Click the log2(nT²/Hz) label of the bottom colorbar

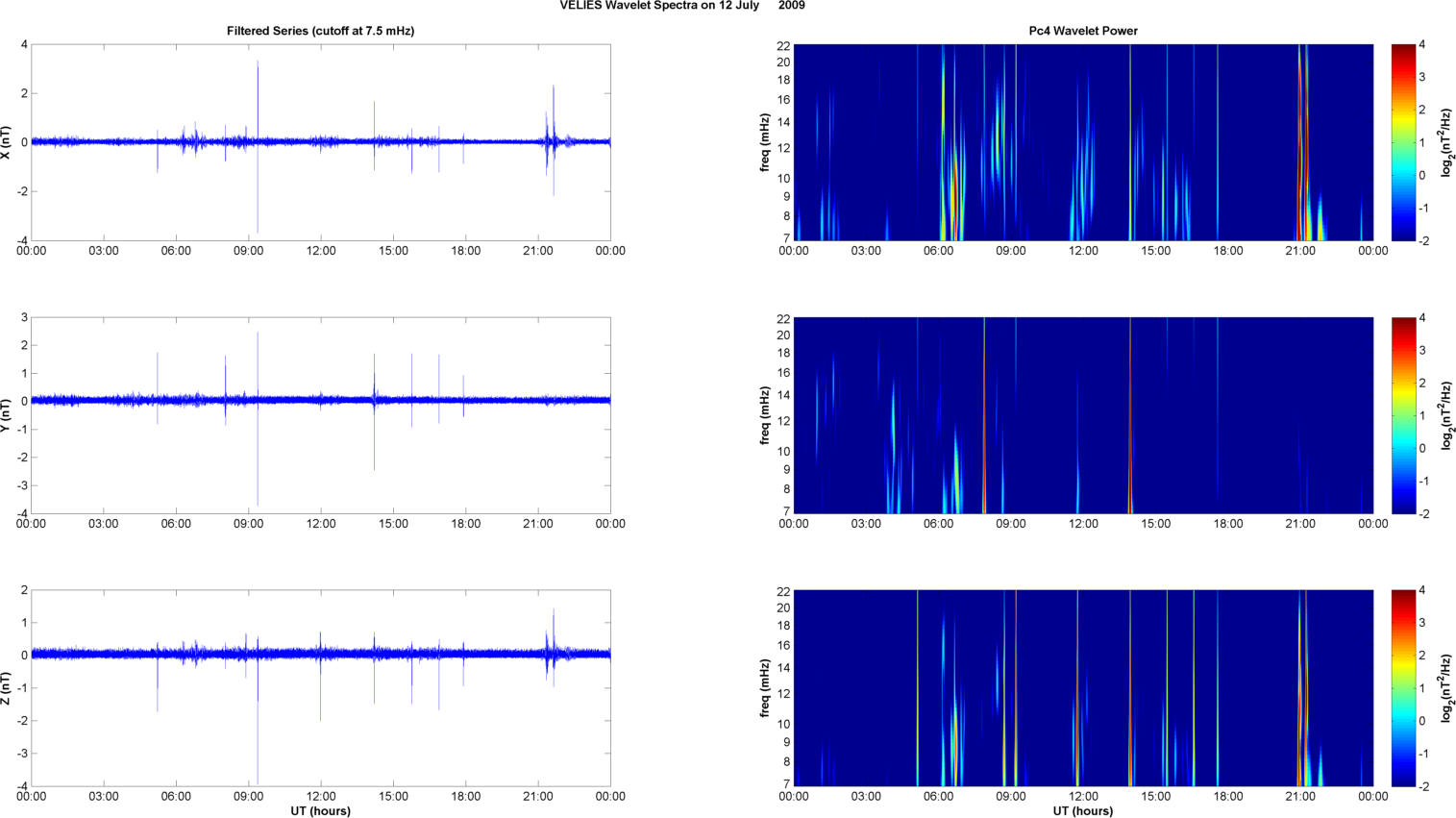tap(1446, 688)
